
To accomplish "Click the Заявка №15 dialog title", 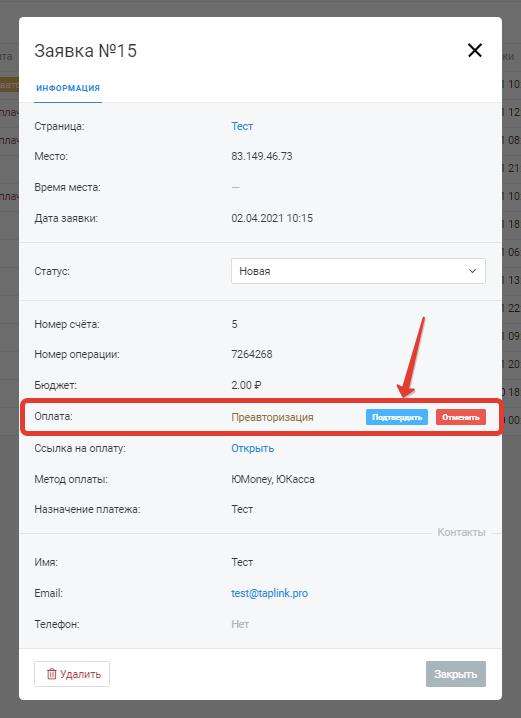I will click(86, 51).
